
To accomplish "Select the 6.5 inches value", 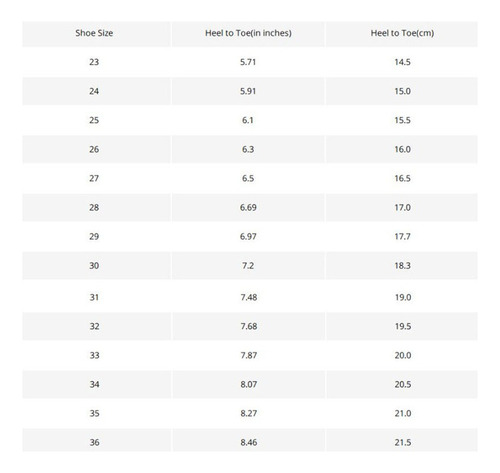I will click(248, 178).
